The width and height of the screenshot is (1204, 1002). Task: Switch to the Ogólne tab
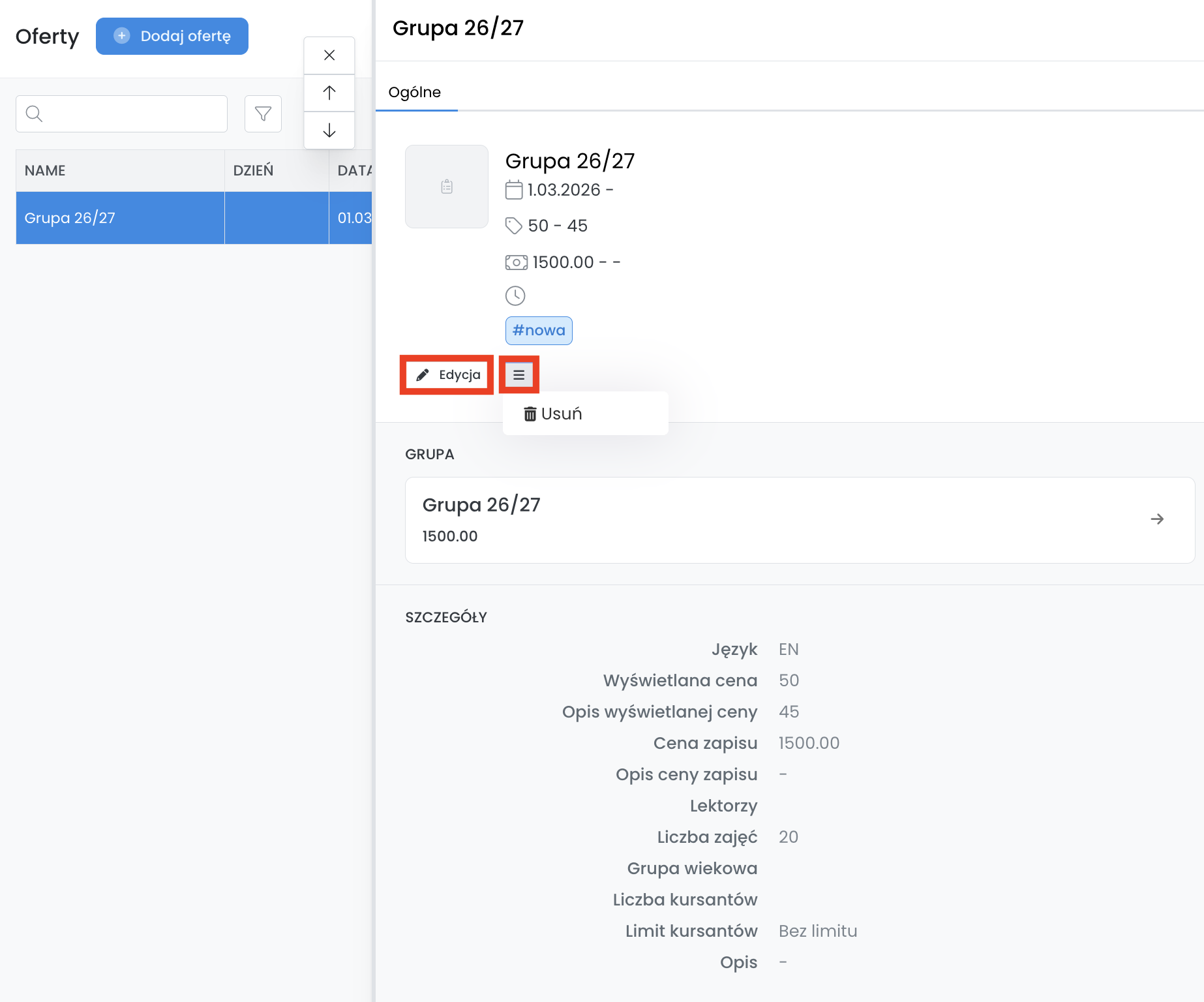[x=415, y=92]
